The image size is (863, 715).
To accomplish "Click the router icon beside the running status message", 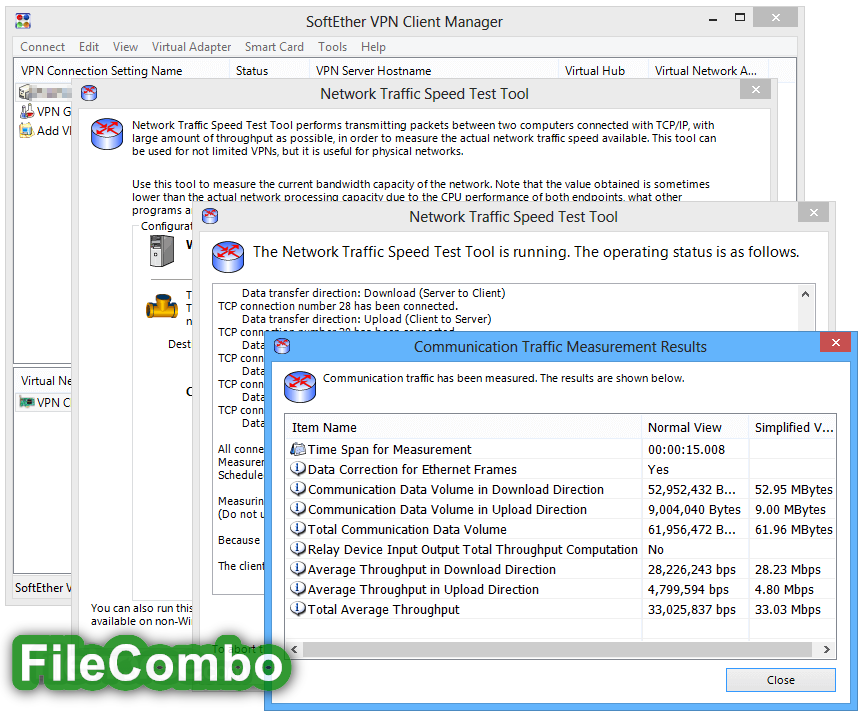I will [x=228, y=256].
